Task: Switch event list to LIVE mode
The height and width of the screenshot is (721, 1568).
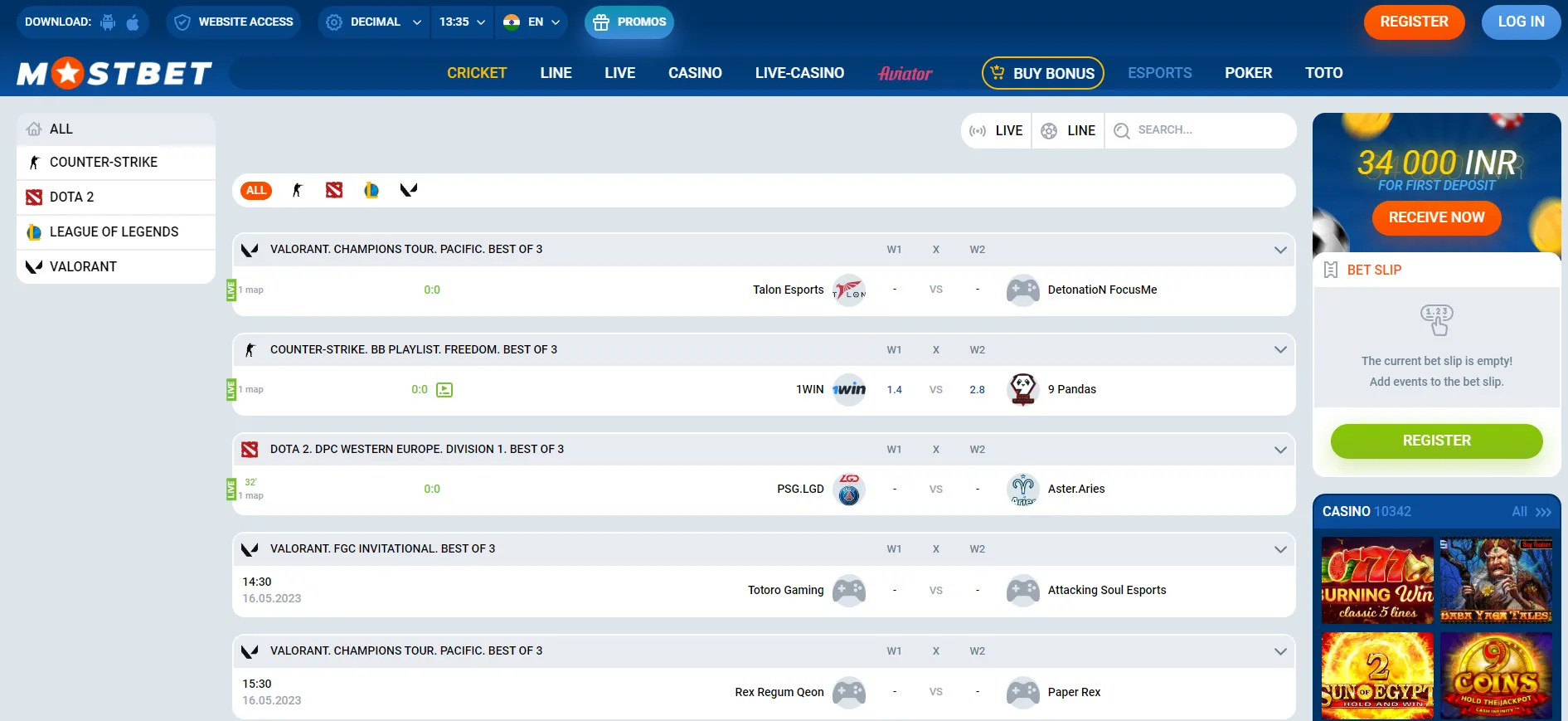Action: [x=997, y=131]
